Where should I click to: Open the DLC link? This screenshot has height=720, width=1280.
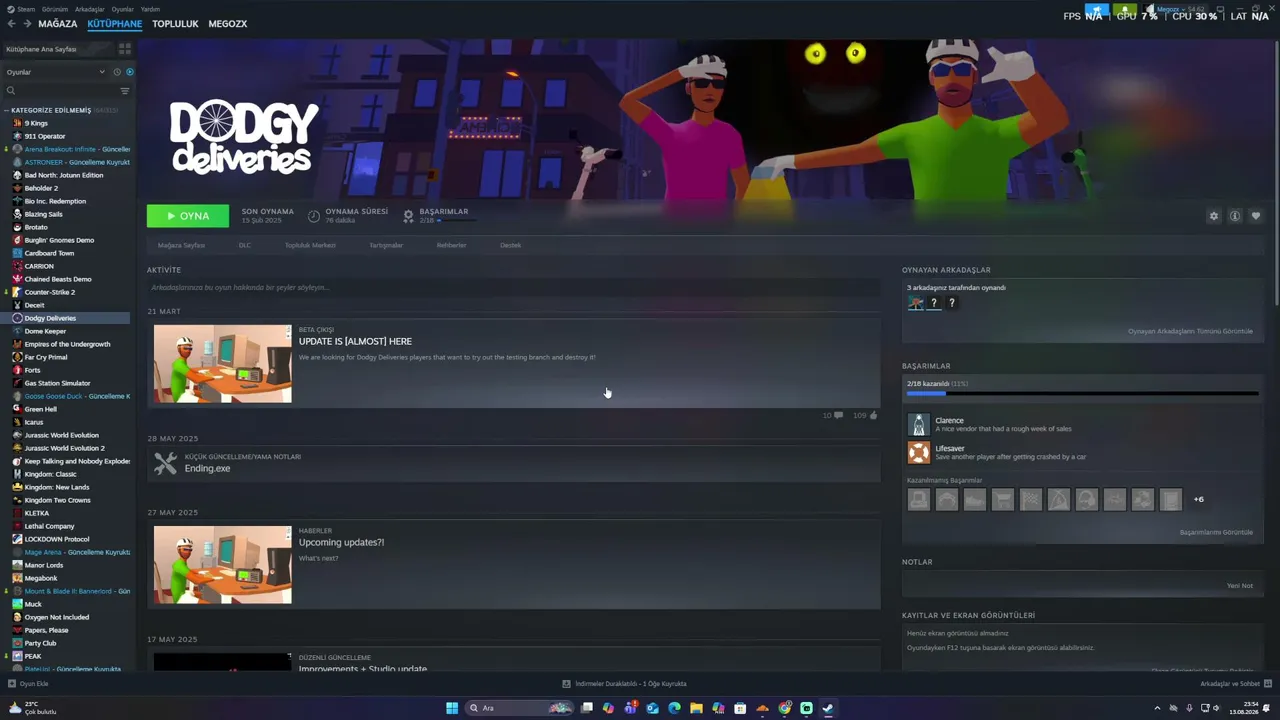tap(245, 245)
